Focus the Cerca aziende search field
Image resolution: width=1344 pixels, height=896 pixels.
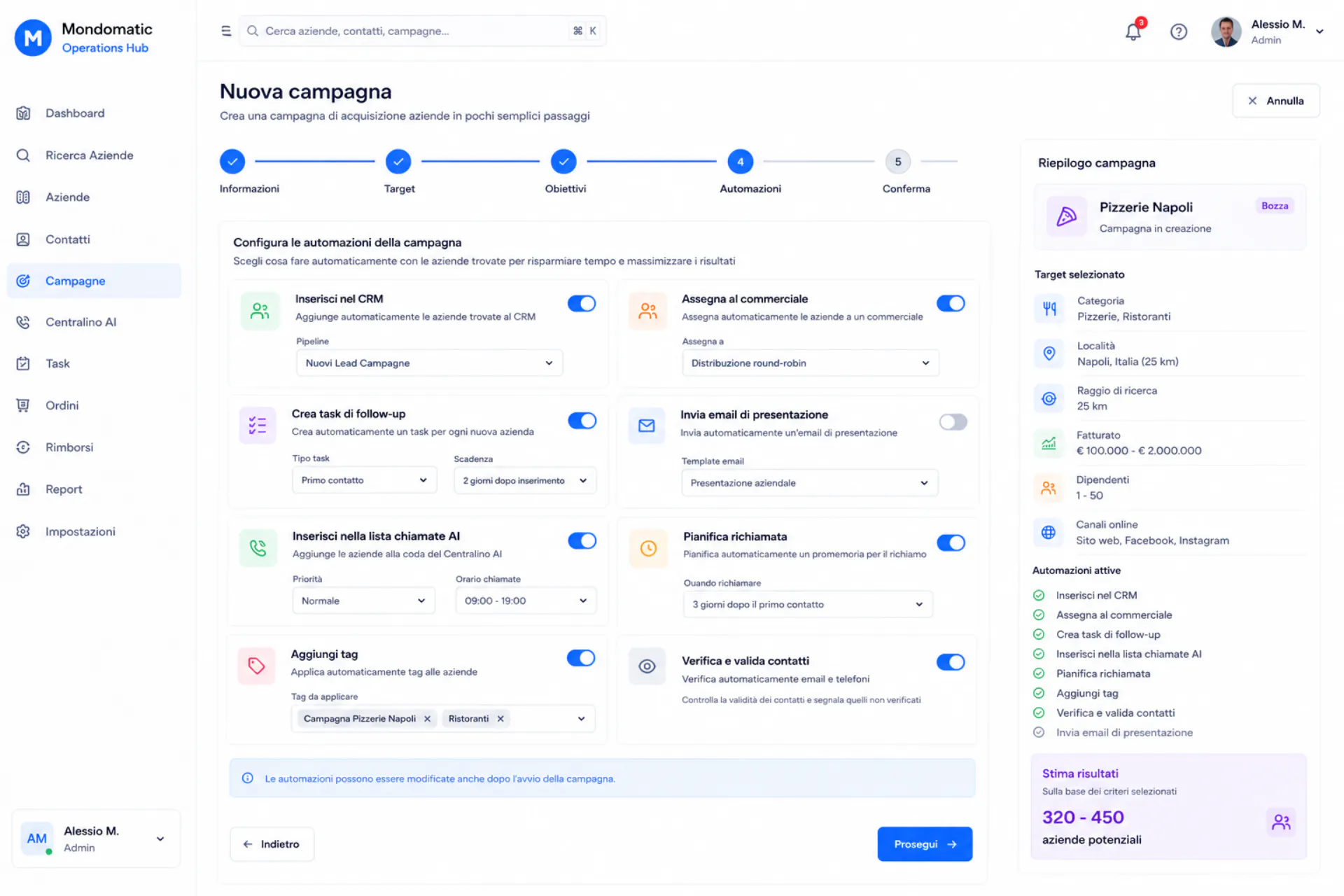(422, 31)
